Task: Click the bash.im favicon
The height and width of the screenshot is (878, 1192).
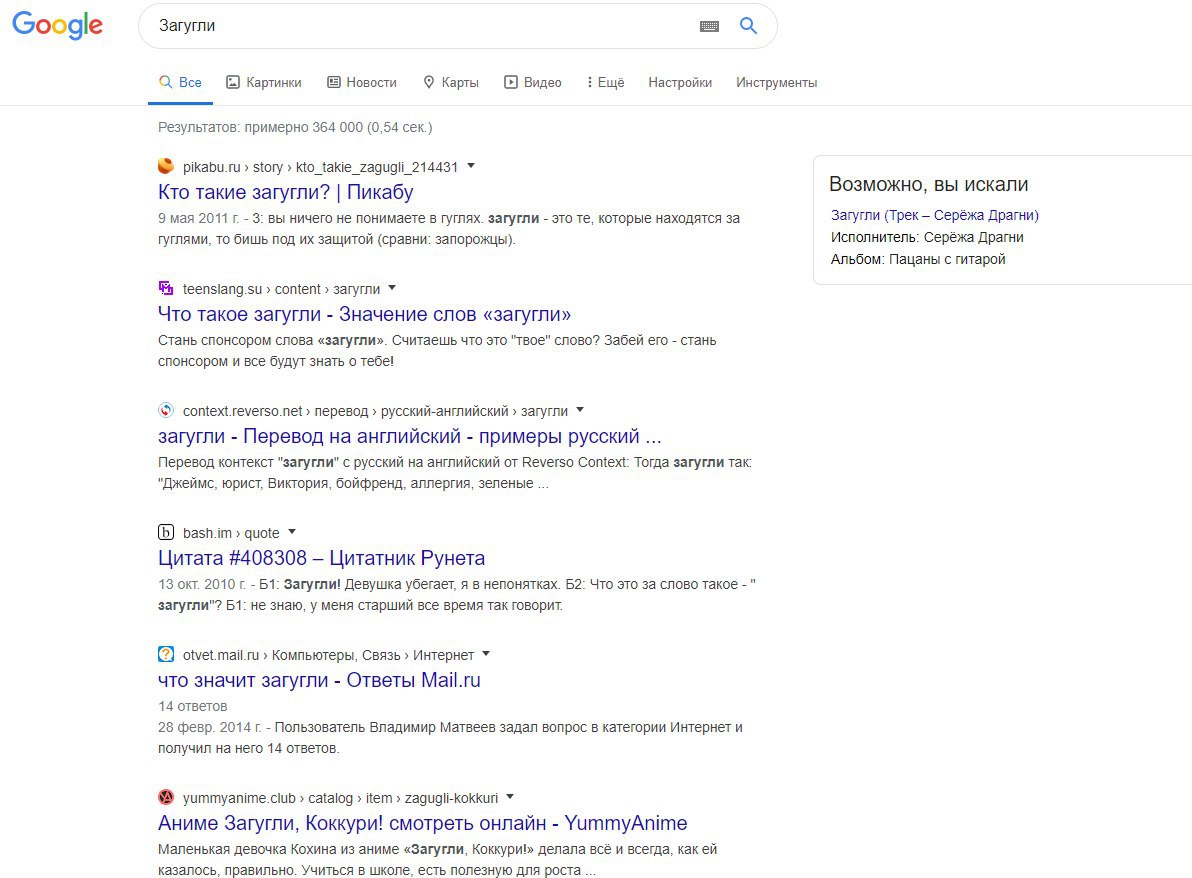Action: (166, 532)
